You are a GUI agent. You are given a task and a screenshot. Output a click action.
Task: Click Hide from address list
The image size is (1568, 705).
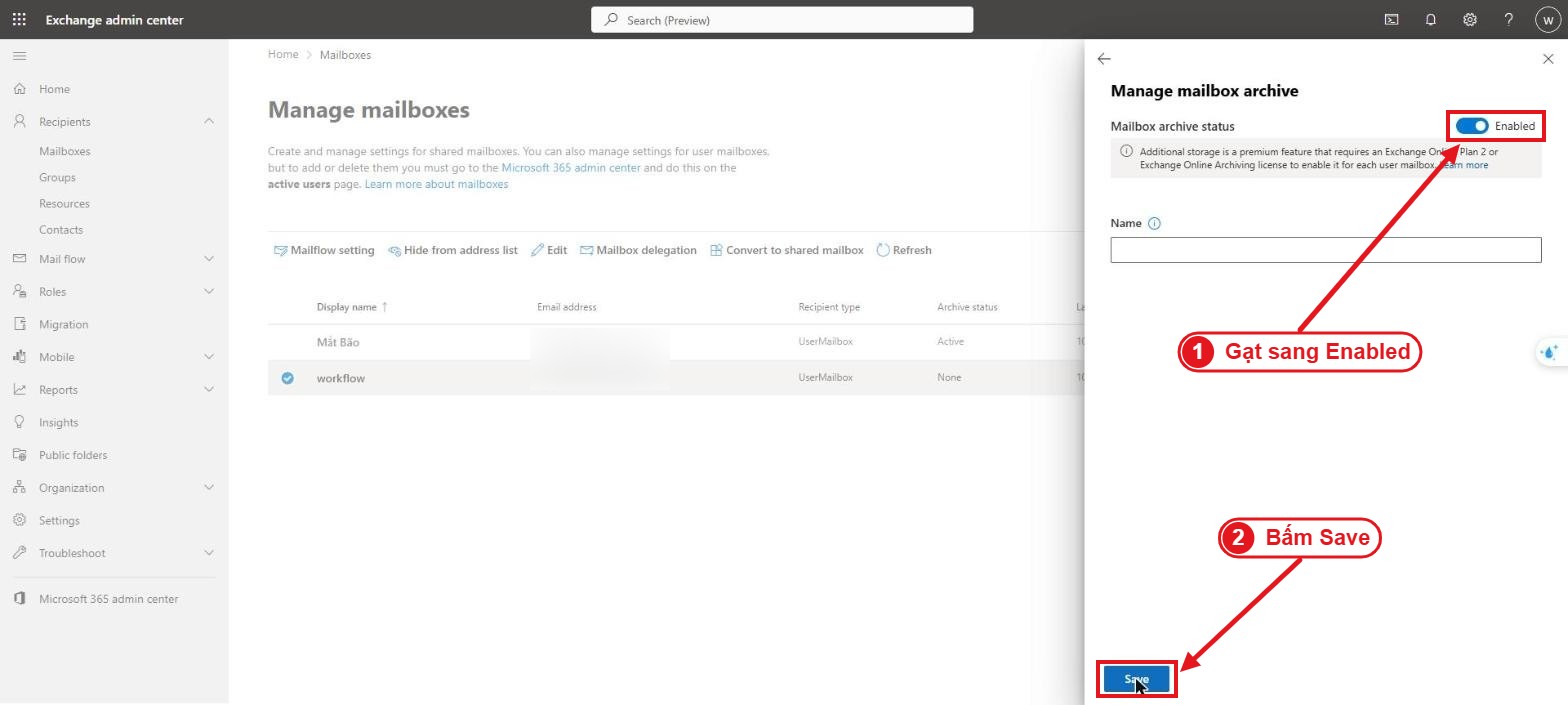(453, 250)
